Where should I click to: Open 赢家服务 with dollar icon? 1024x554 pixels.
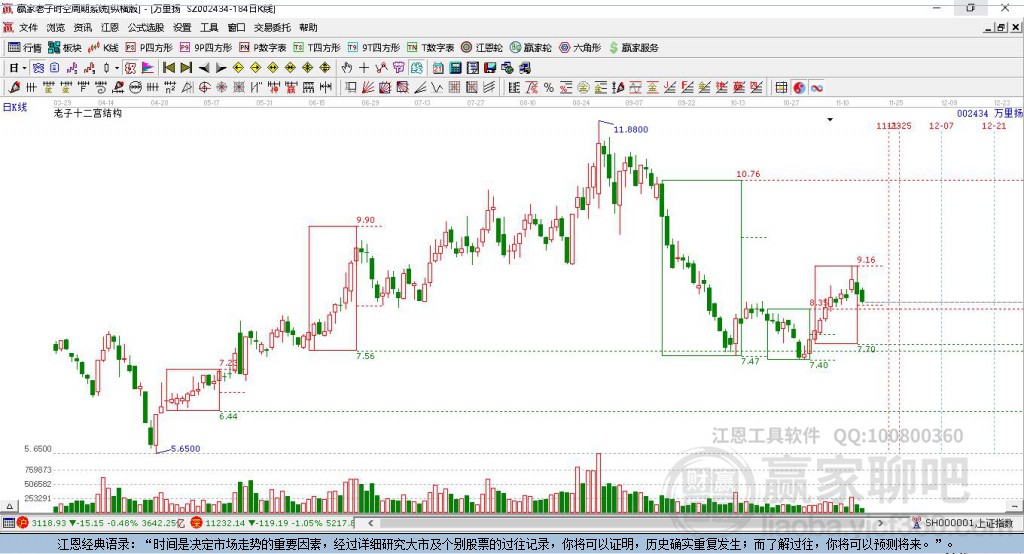(633, 48)
